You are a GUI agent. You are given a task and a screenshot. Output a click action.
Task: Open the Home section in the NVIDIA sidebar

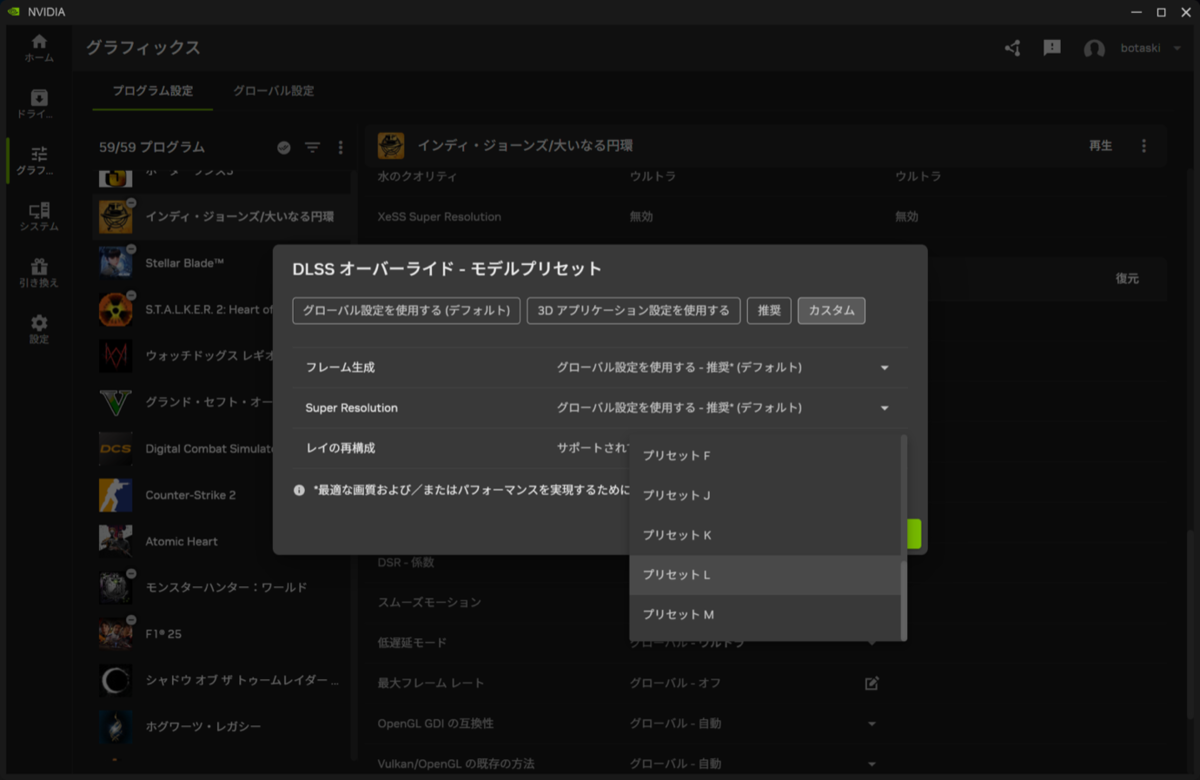[38, 48]
